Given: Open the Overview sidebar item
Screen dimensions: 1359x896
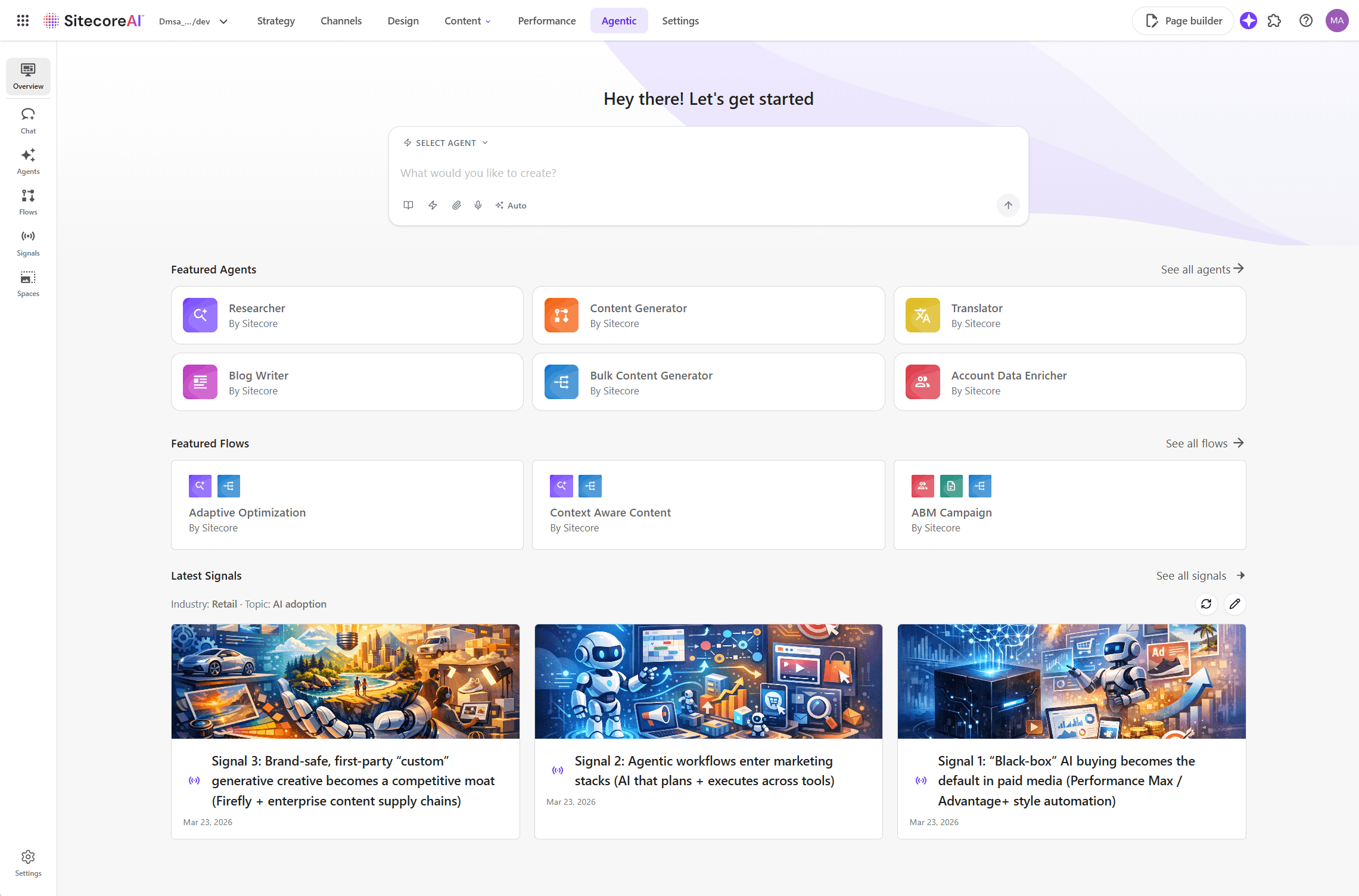Looking at the screenshot, I should [x=28, y=76].
